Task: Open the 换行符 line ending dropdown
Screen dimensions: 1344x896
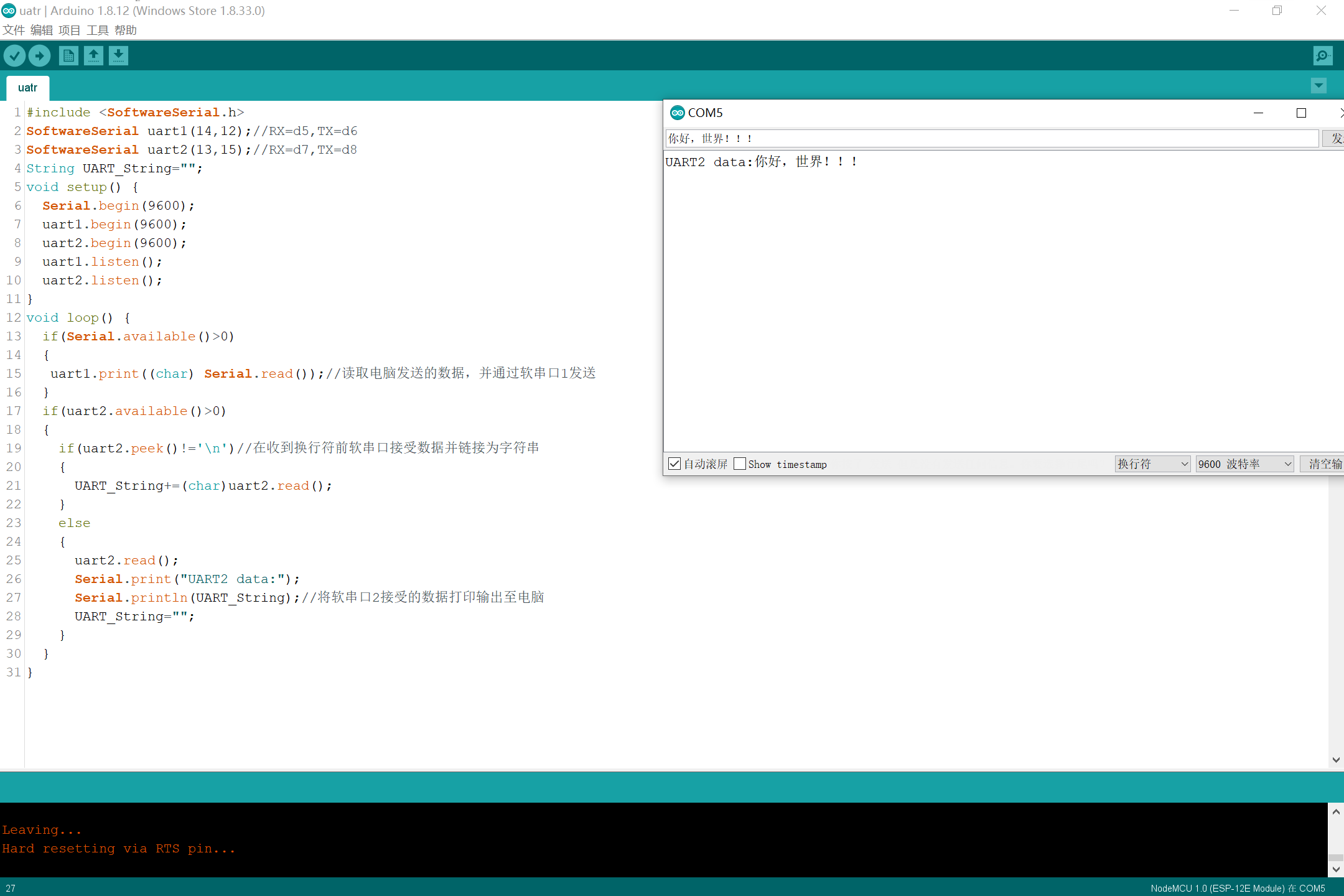Action: [1152, 464]
